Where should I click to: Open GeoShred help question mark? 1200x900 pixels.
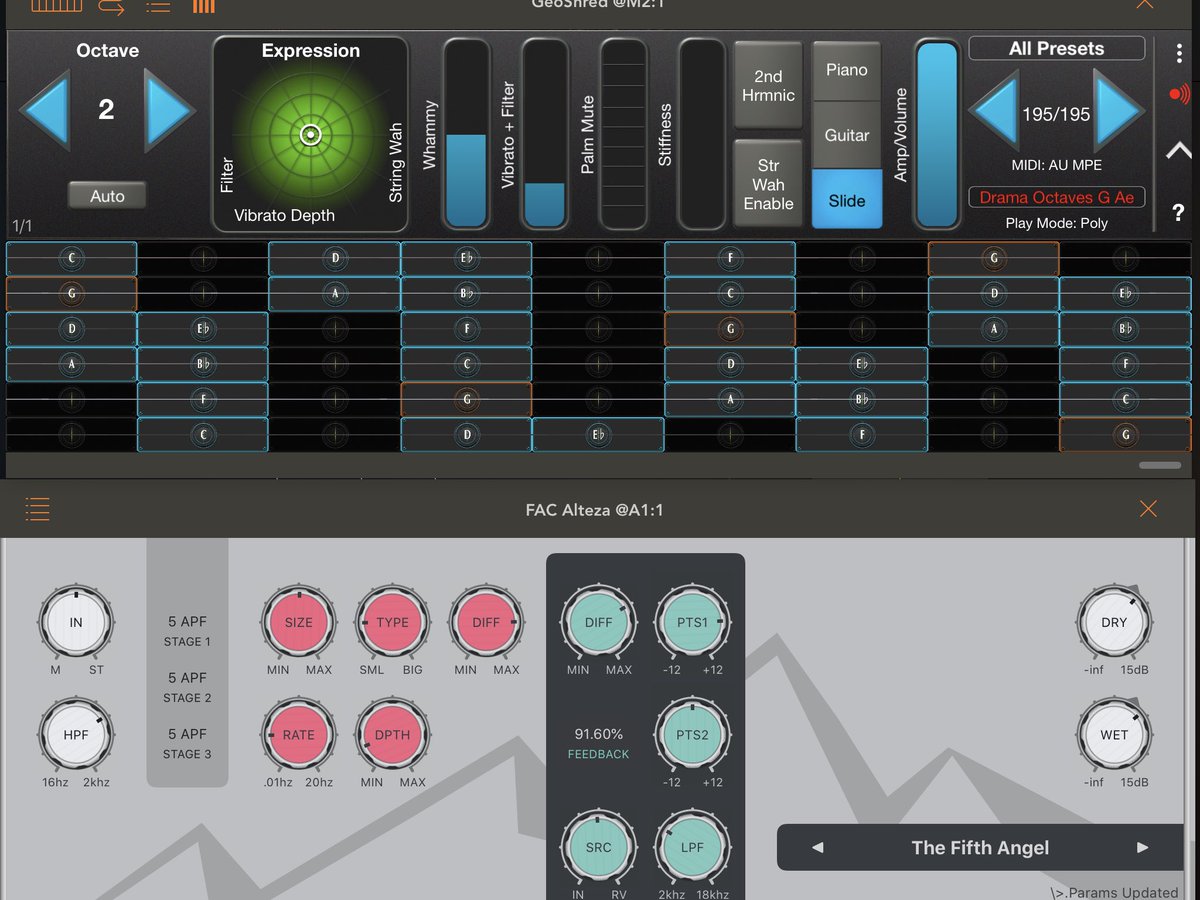point(1178,213)
